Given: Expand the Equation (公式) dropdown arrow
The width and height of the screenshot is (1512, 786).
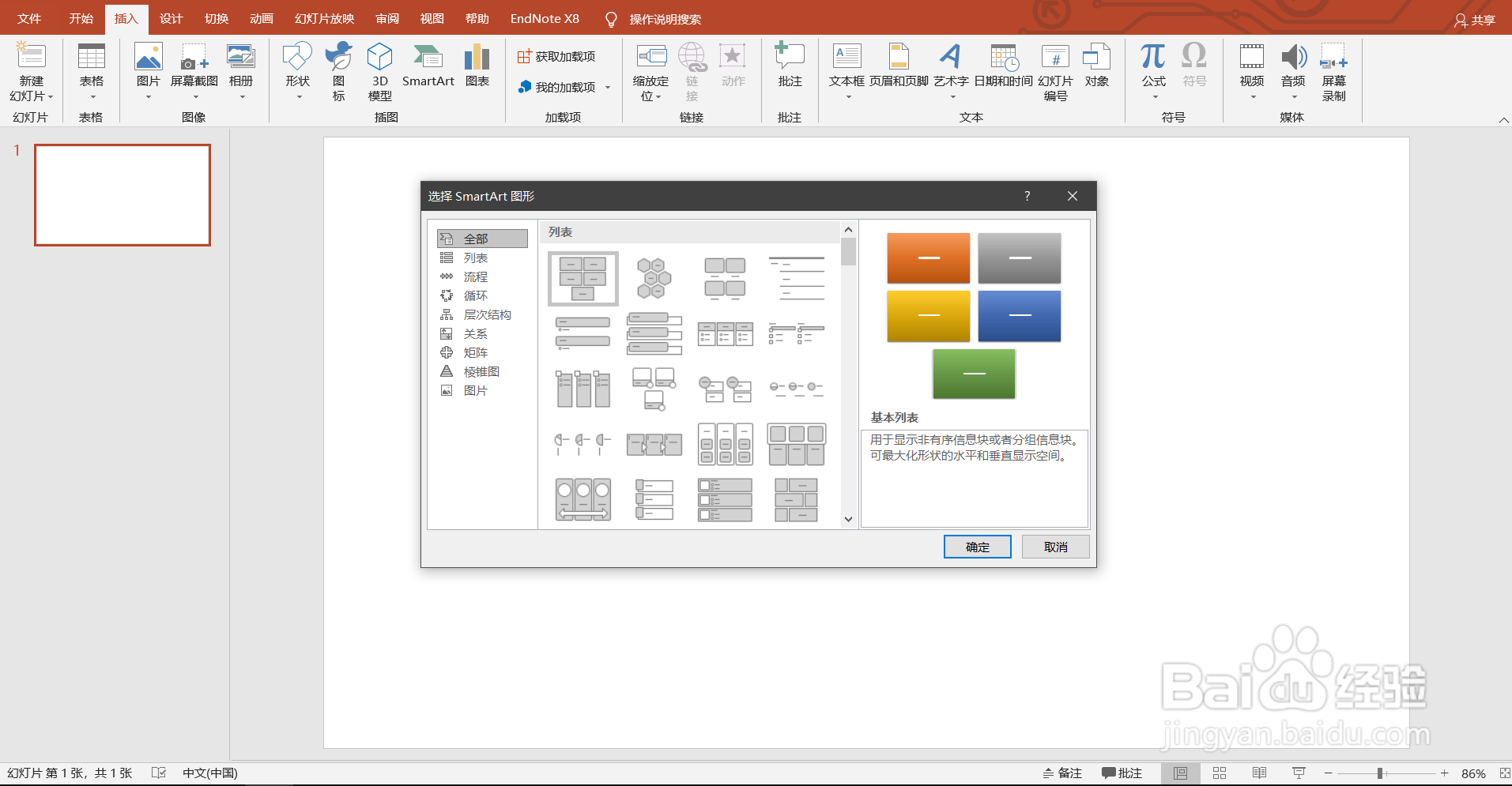Looking at the screenshot, I should 1155,97.
